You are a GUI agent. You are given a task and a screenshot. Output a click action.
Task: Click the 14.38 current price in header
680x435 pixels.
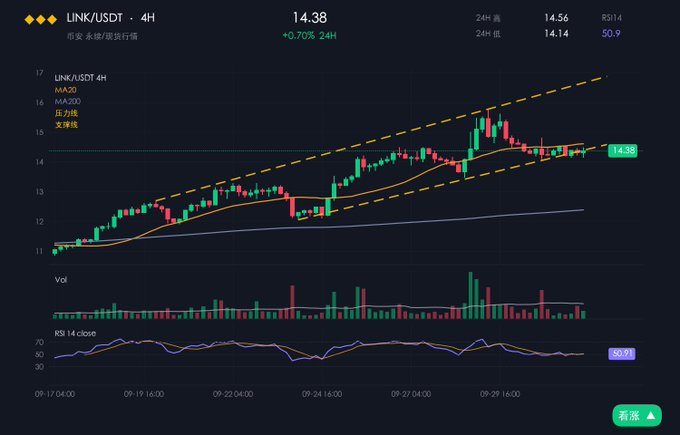pos(310,18)
